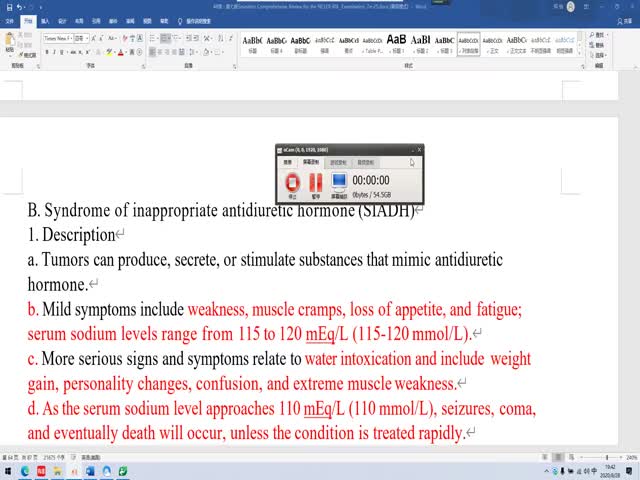Screen dimensions: 640x480
Task: Toggle Bold formatting
Action: pos(47,53)
